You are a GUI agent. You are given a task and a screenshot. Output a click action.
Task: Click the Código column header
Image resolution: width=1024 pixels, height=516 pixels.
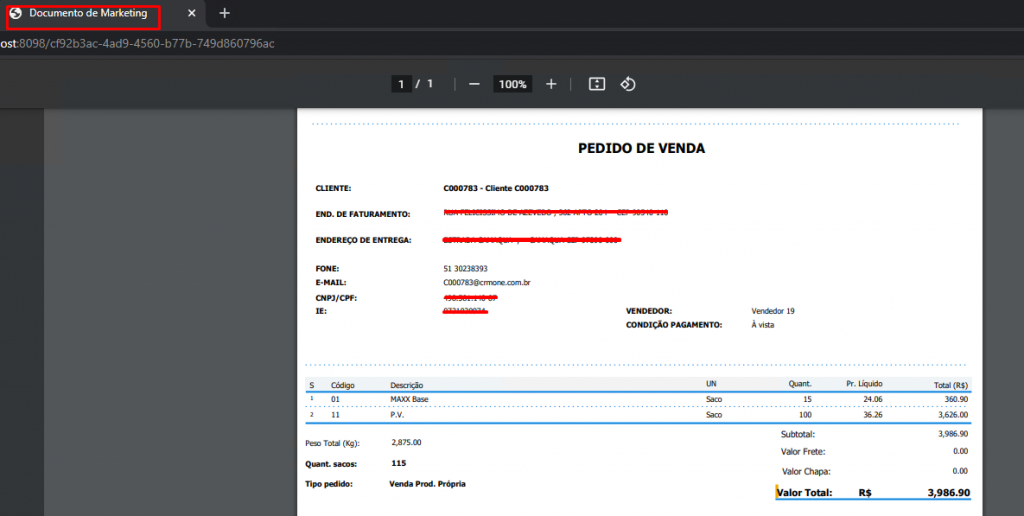pyautogui.click(x=343, y=384)
